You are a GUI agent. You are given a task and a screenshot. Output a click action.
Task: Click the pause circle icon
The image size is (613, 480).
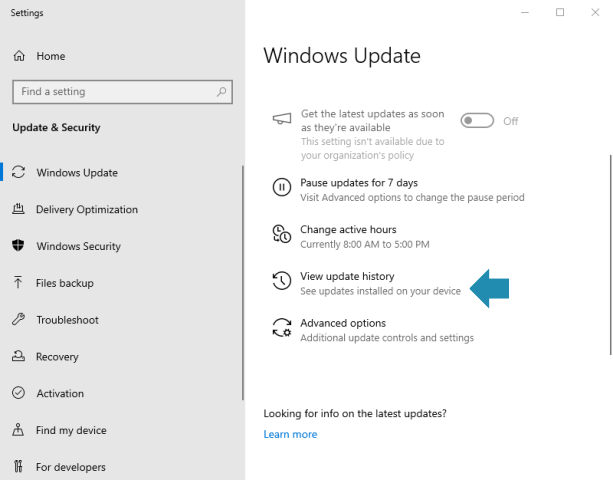coord(282,187)
